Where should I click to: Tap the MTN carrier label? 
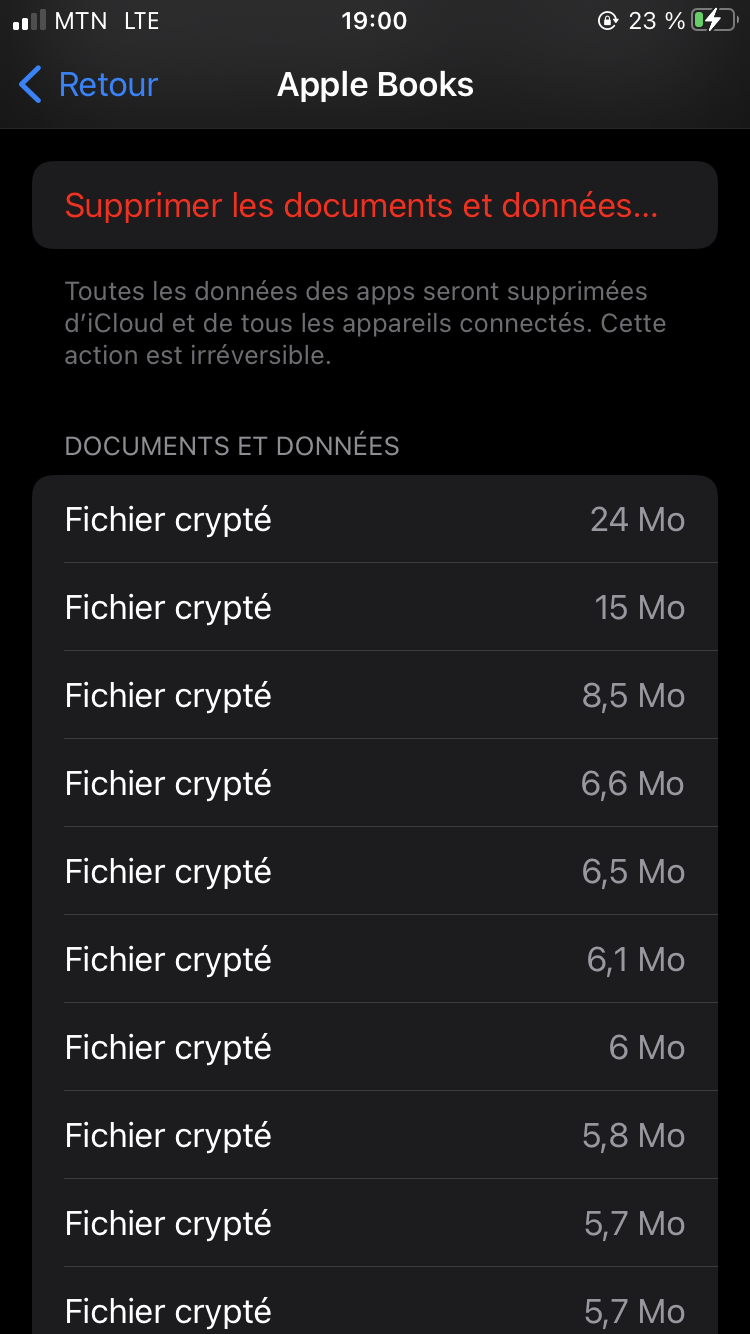click(81, 21)
